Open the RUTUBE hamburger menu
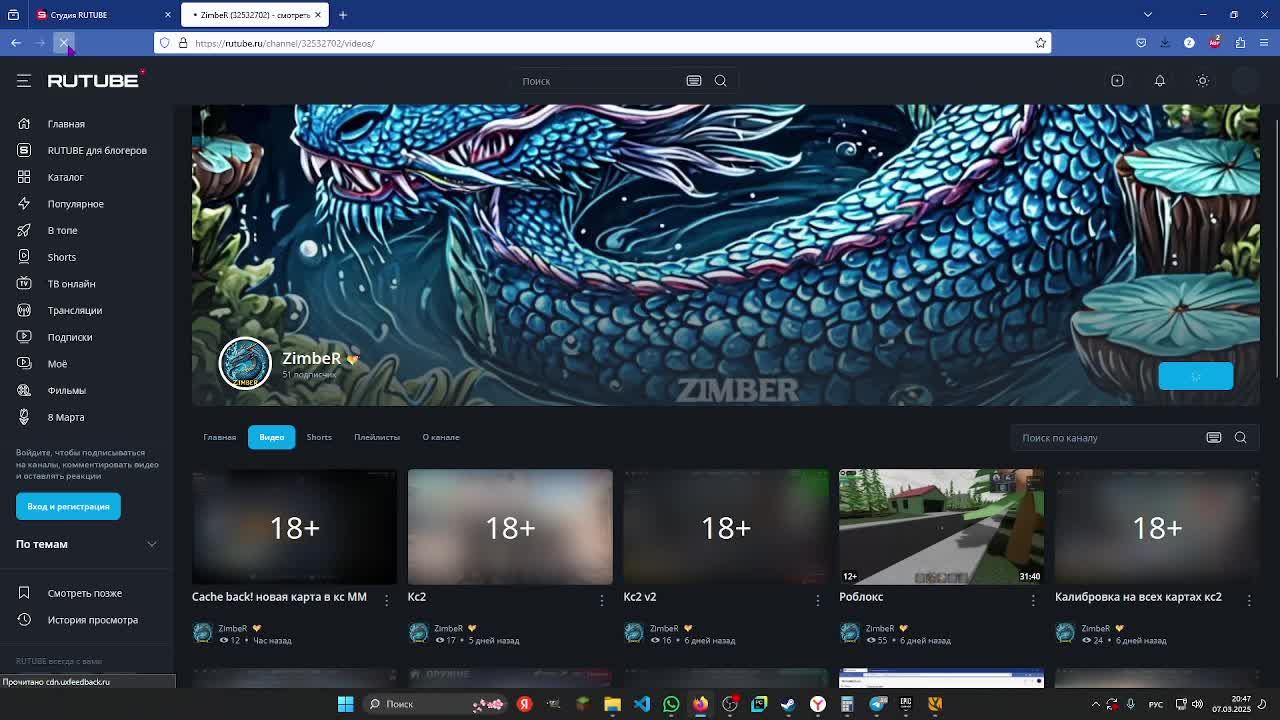 coord(24,81)
